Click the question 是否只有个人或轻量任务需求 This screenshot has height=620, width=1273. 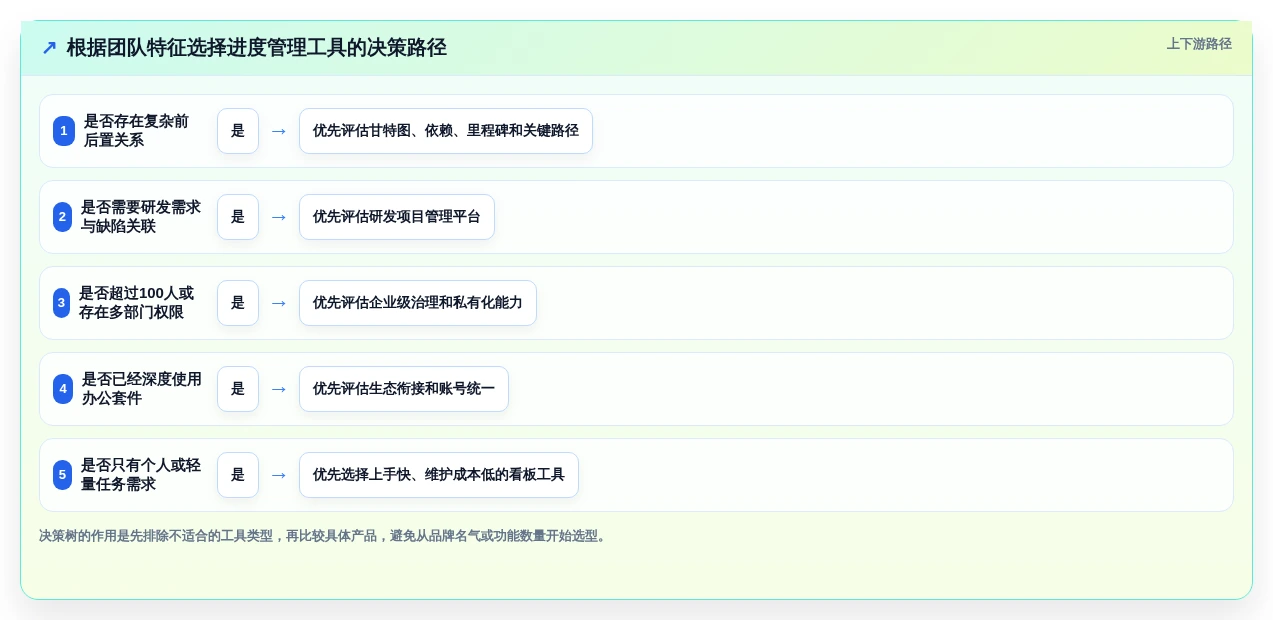point(141,475)
